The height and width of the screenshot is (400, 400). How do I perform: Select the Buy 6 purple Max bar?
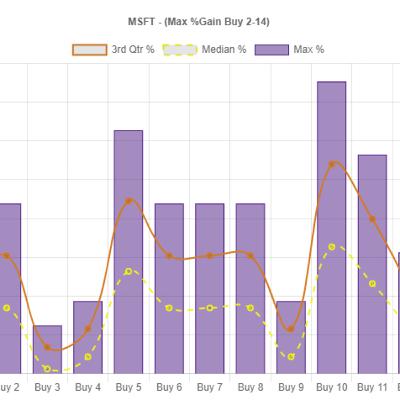pyautogui.click(x=169, y=288)
